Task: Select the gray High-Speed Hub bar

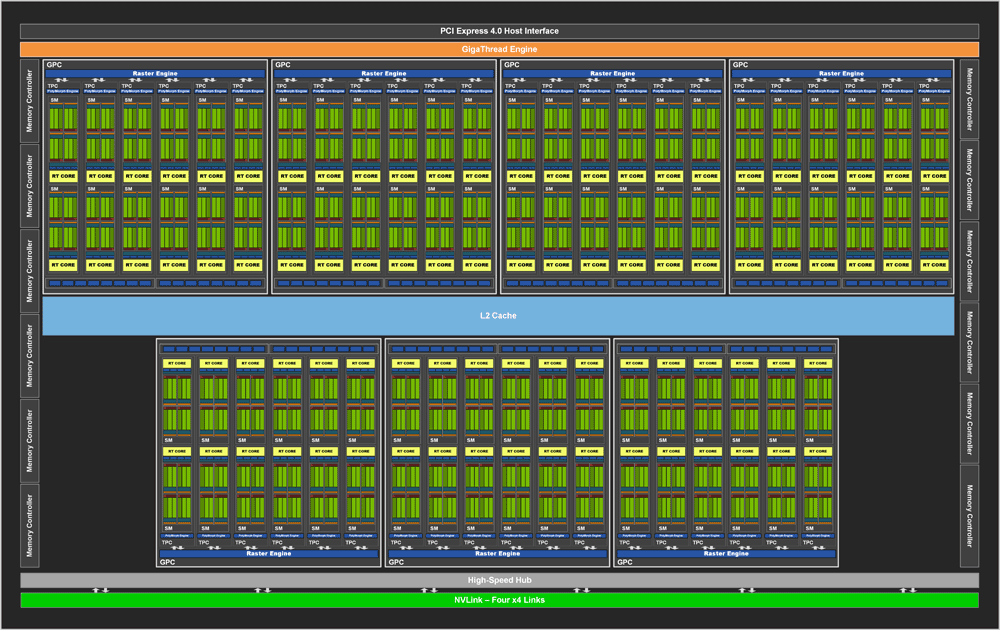Action: tap(499, 580)
